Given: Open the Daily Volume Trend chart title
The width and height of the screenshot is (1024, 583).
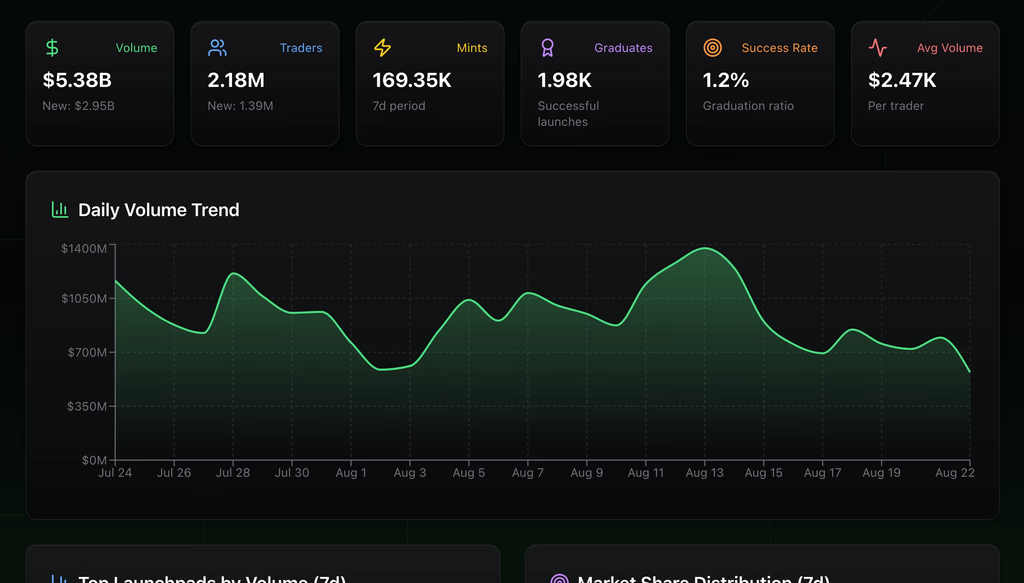Looking at the screenshot, I should 159,210.
